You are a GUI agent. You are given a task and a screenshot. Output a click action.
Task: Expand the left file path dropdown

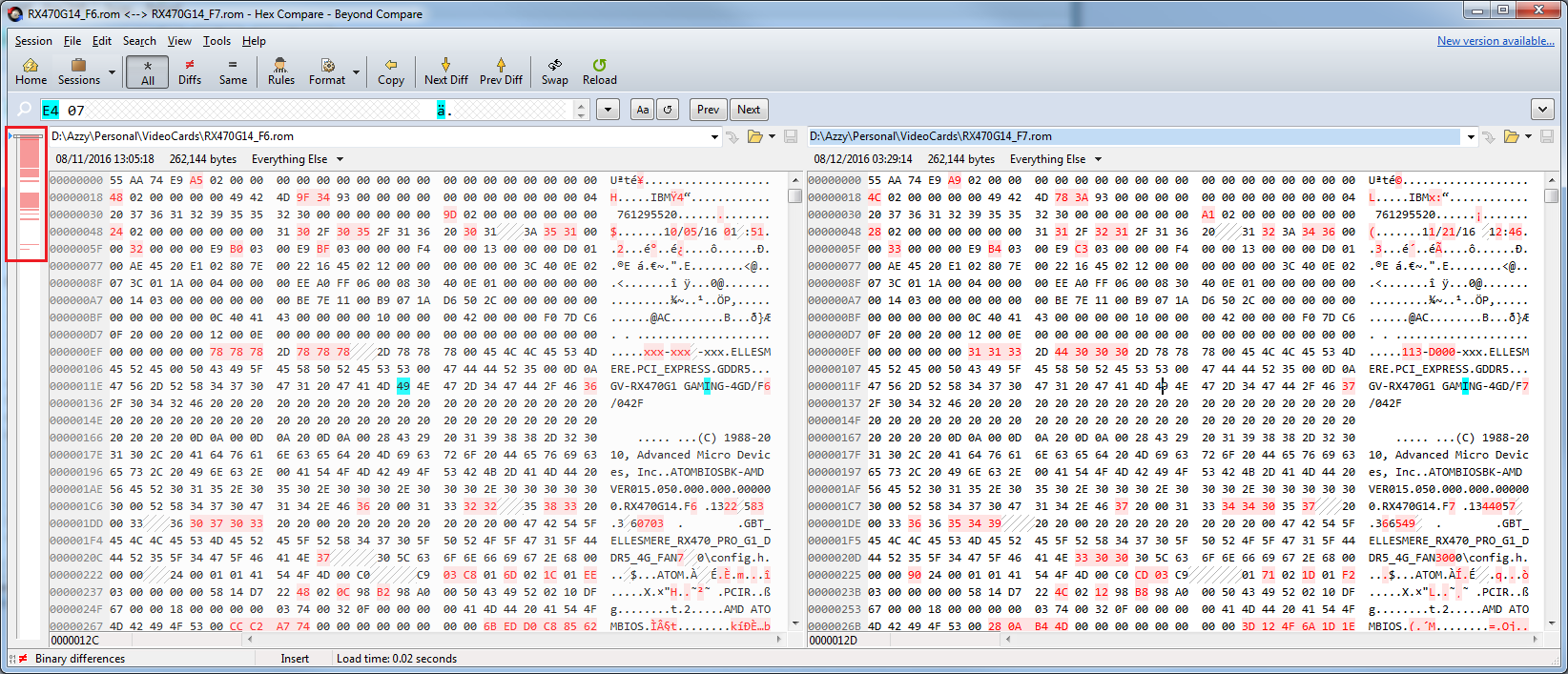coord(714,136)
